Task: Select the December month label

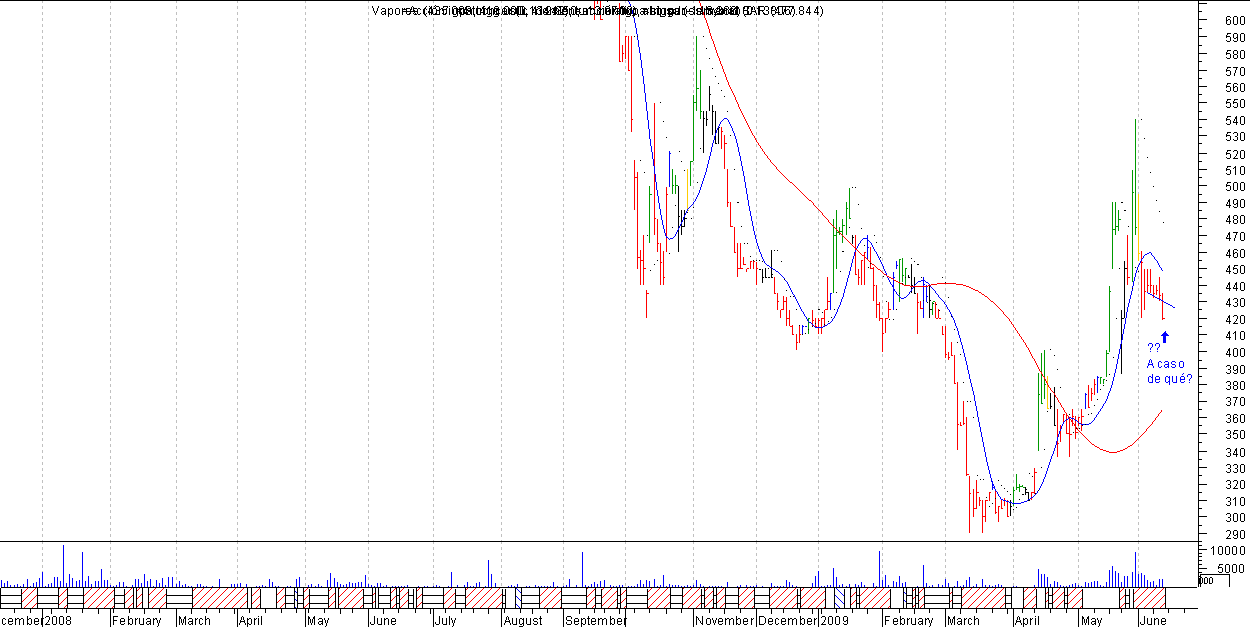Action: click(x=789, y=621)
